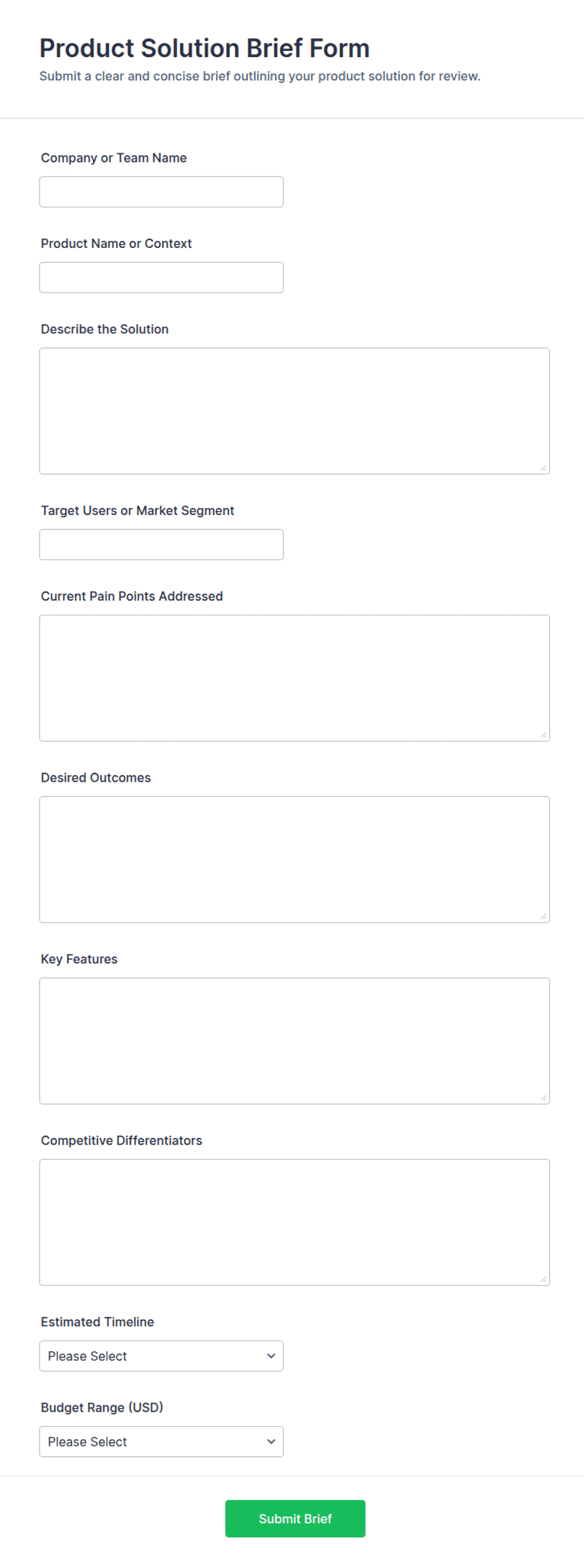Click the Current Pain Points resize handle

(543, 735)
